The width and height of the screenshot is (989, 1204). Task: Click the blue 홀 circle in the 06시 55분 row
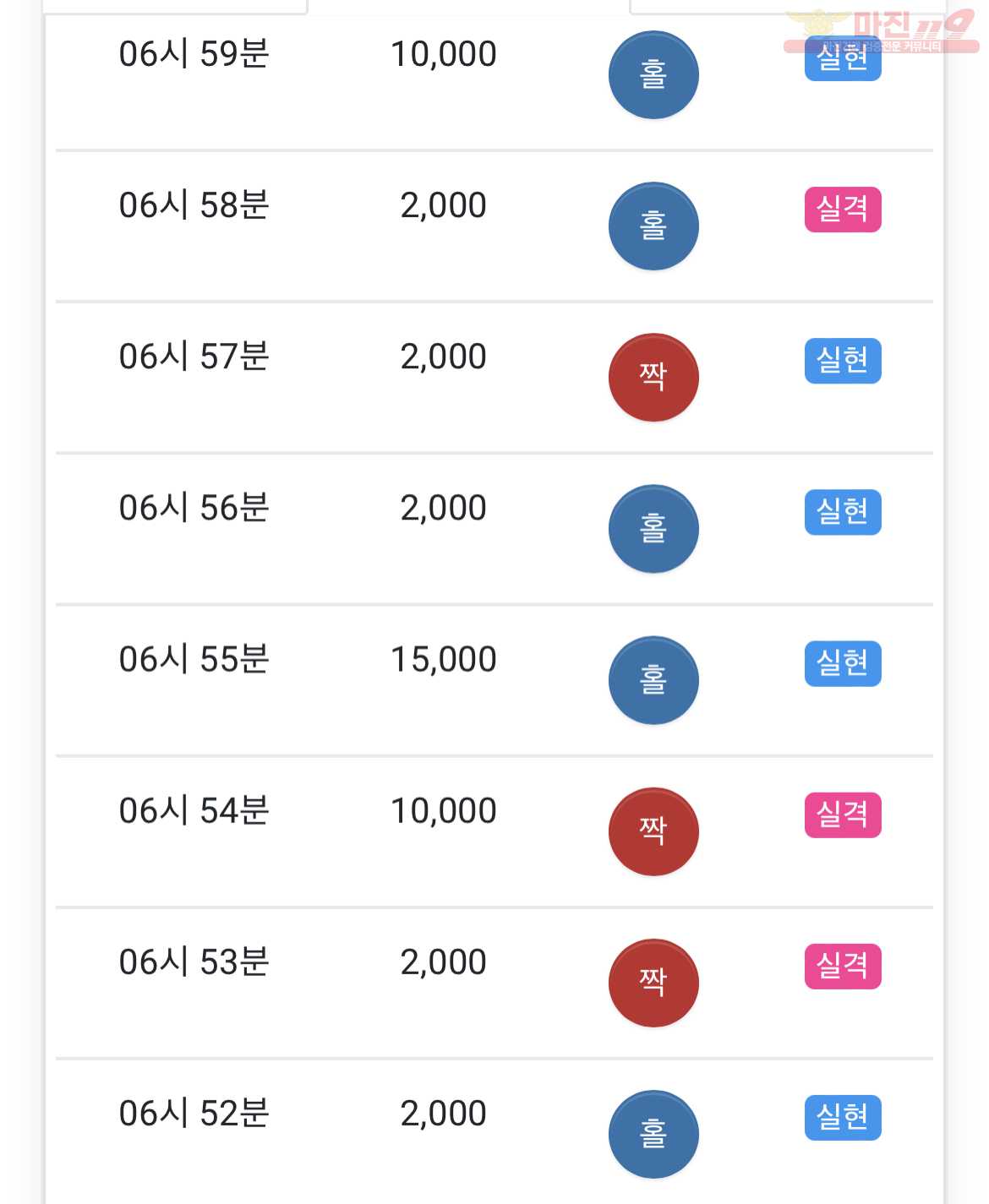click(653, 680)
